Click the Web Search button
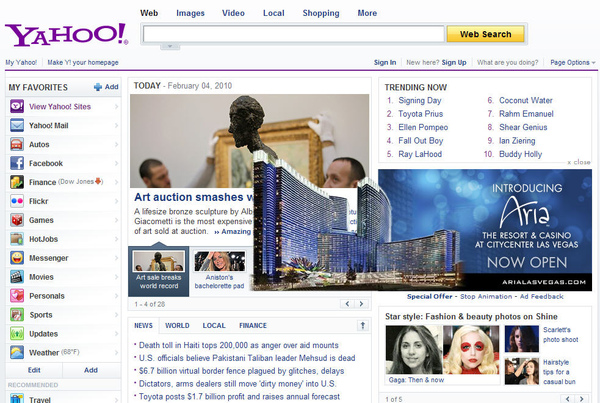 tap(485, 34)
